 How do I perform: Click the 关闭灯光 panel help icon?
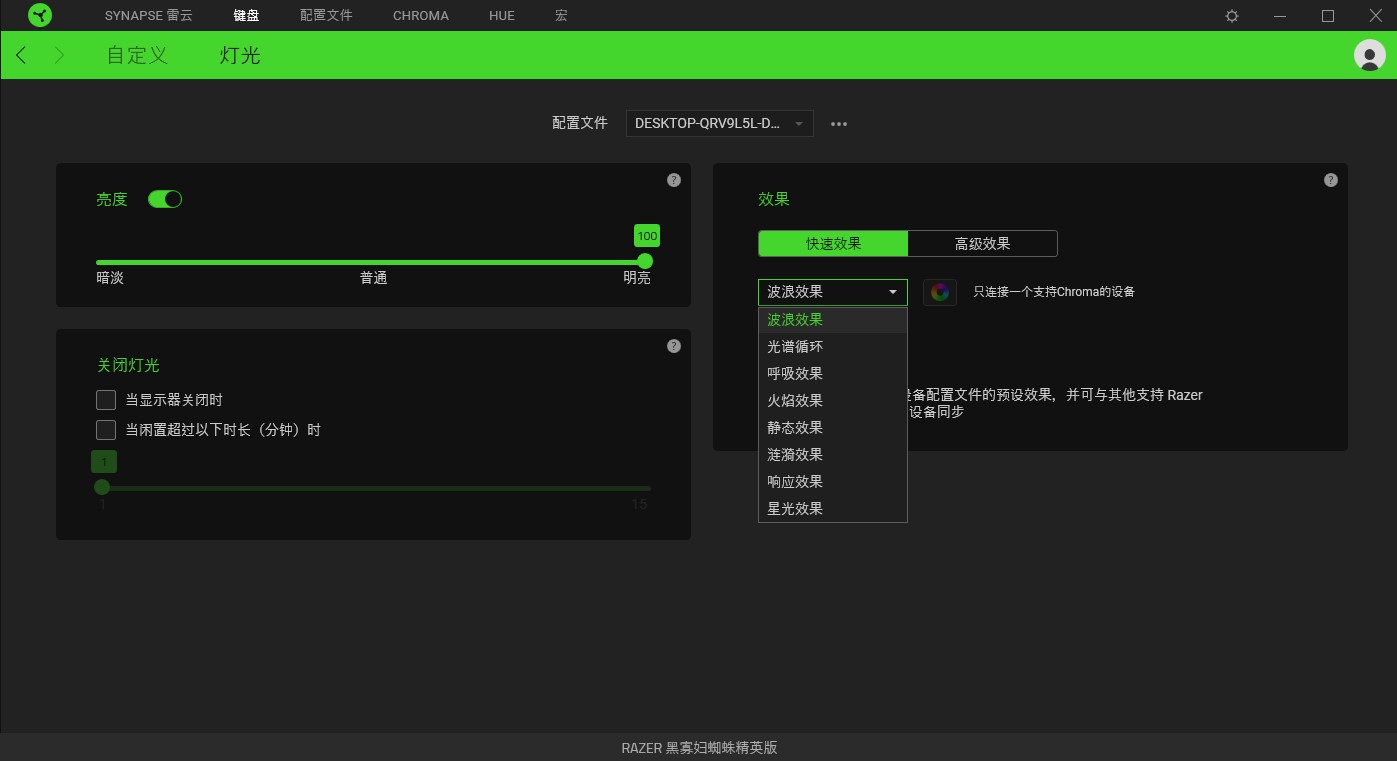point(674,345)
